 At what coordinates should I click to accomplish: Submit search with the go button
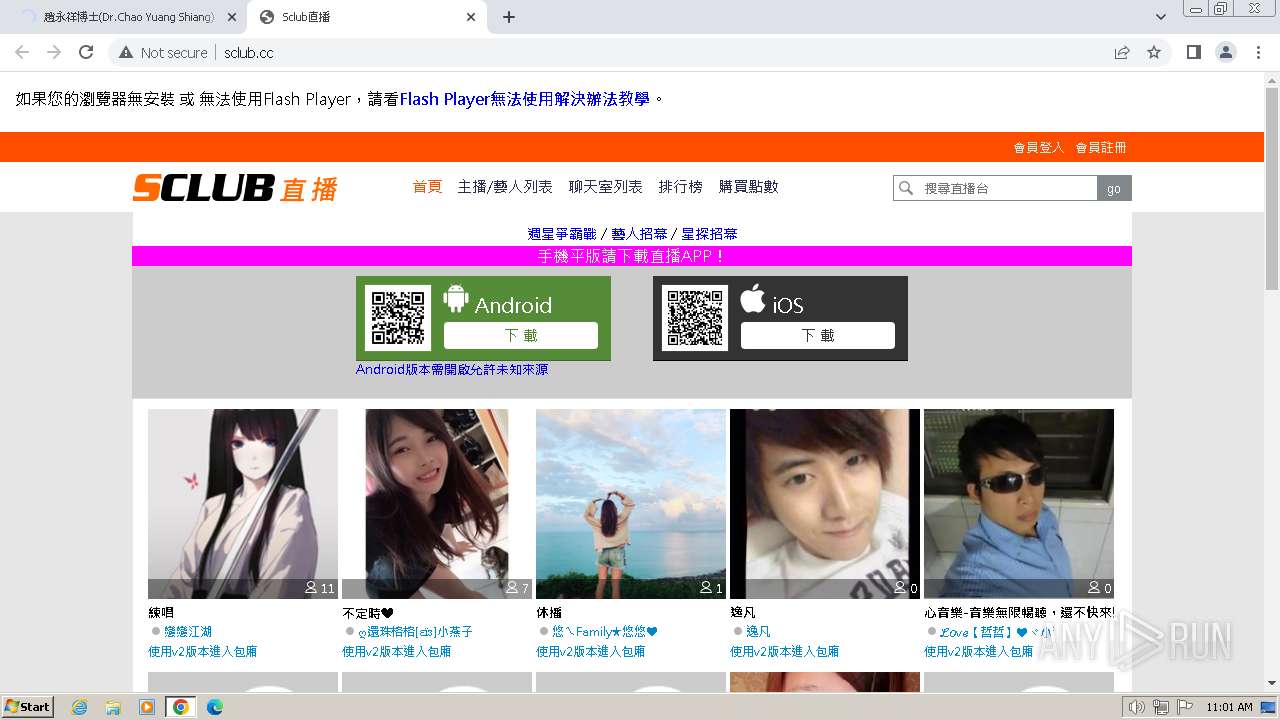[x=1114, y=188]
